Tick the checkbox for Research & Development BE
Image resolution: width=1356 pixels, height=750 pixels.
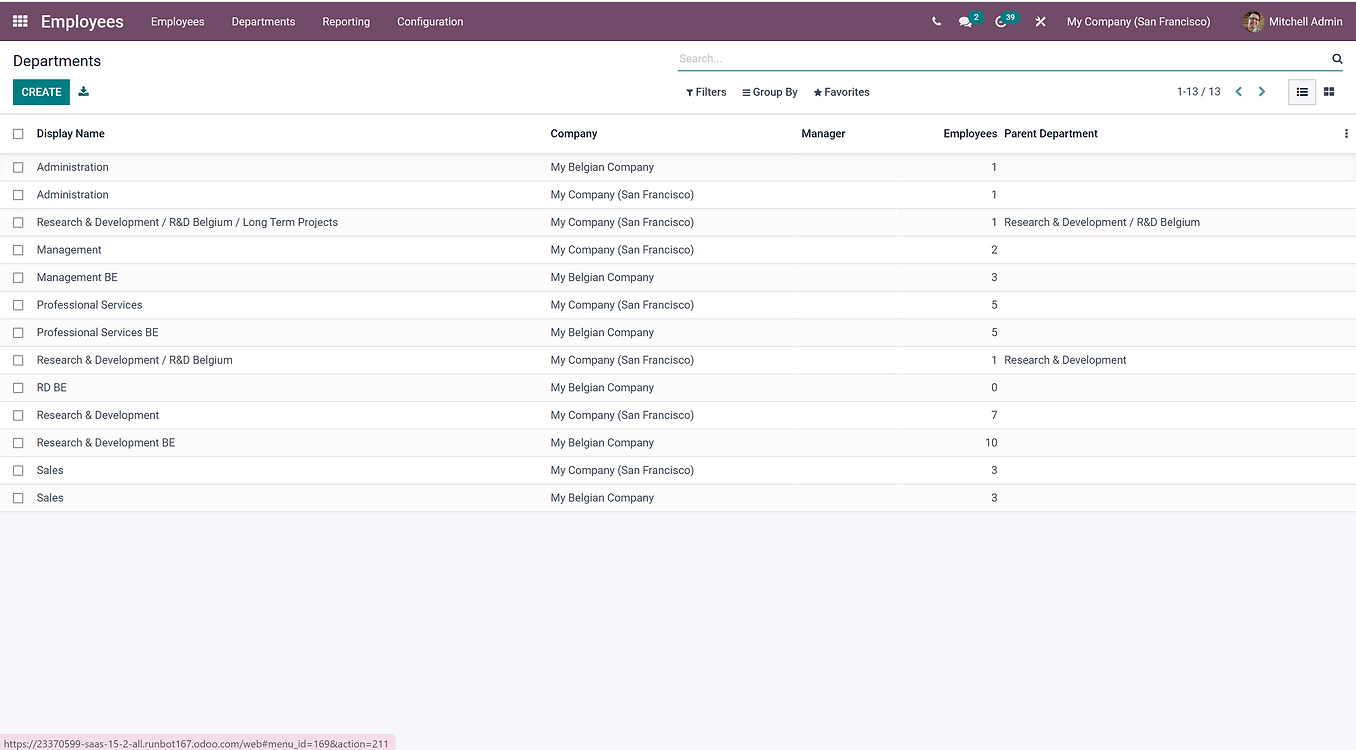click(18, 442)
